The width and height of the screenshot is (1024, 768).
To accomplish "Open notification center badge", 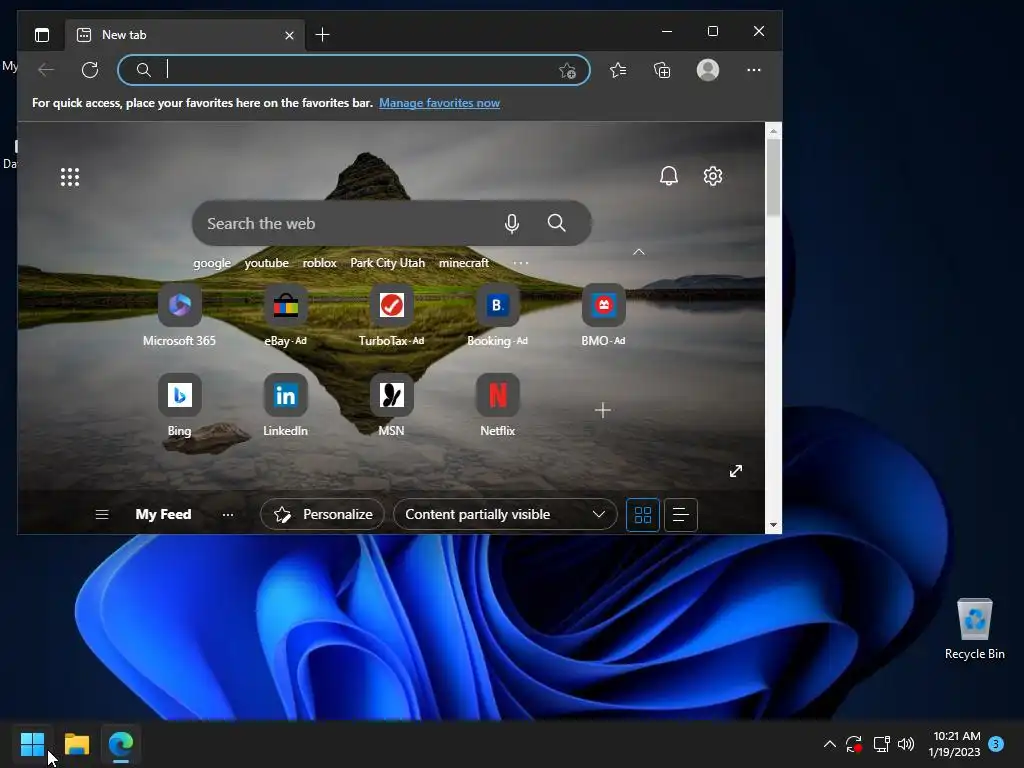I will (996, 744).
